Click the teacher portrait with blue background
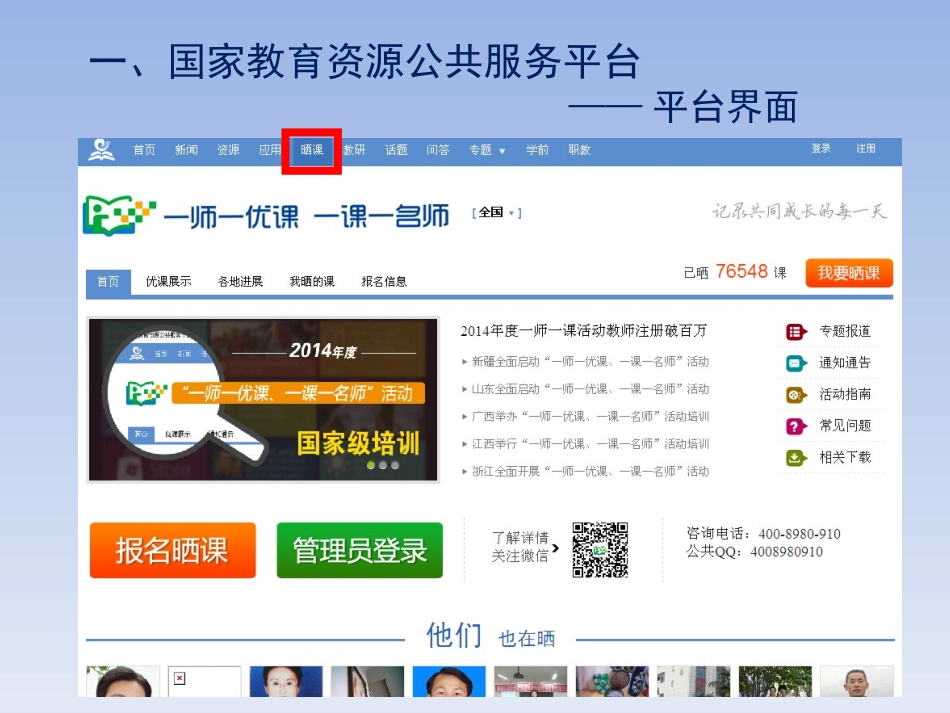The height and width of the screenshot is (713, 950). 449,681
